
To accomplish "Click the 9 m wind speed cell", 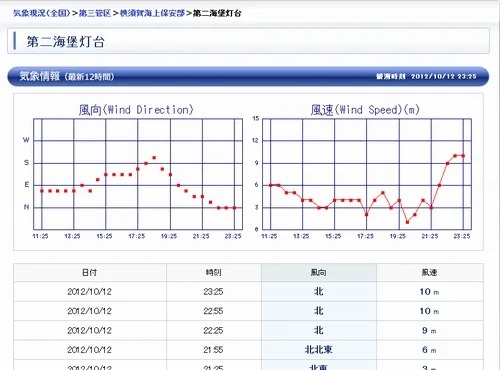I will pyautogui.click(x=429, y=330).
